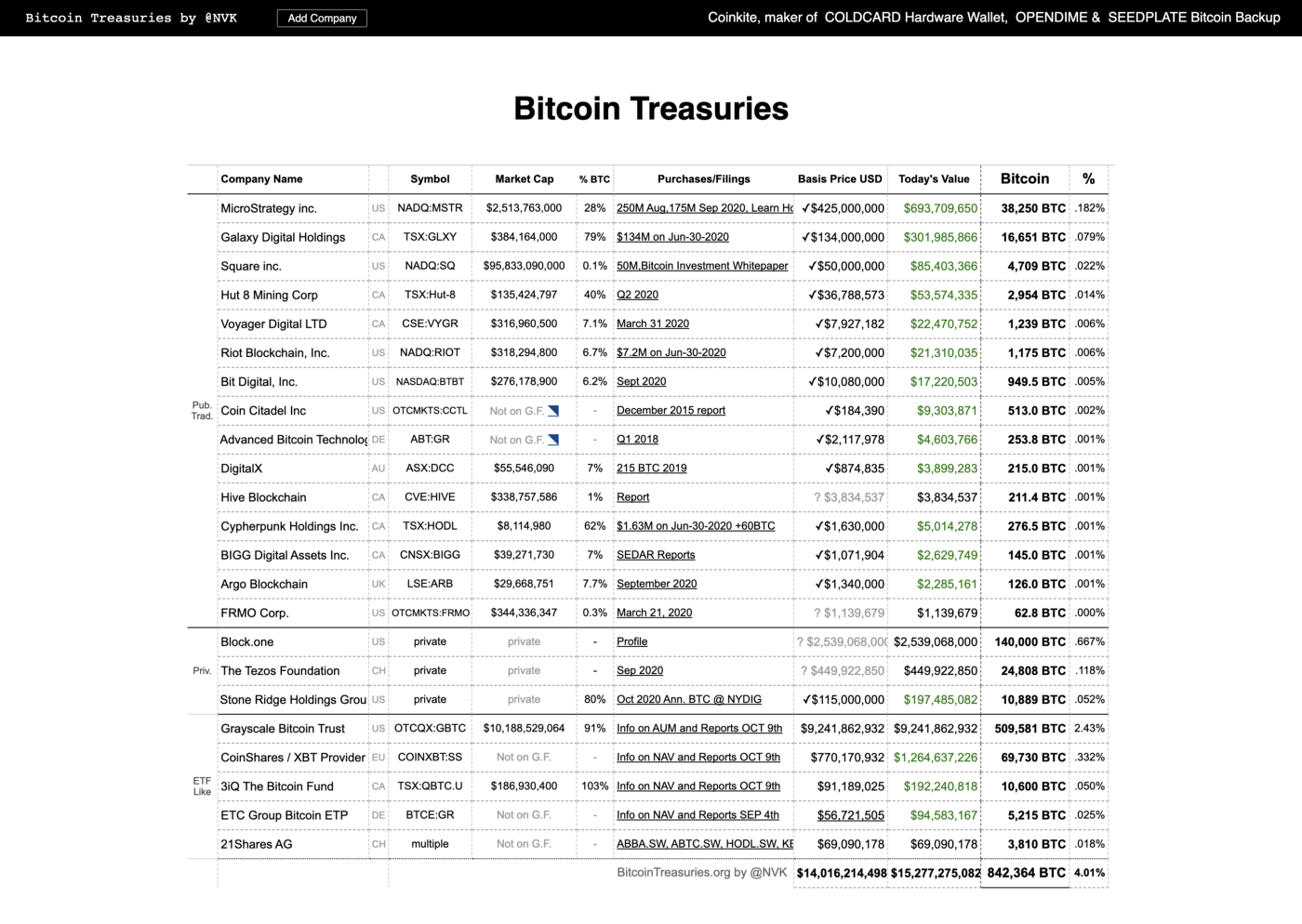Open ETC Group's $56,721,505 basis price link
This screenshot has height=924, width=1302.
click(x=851, y=815)
